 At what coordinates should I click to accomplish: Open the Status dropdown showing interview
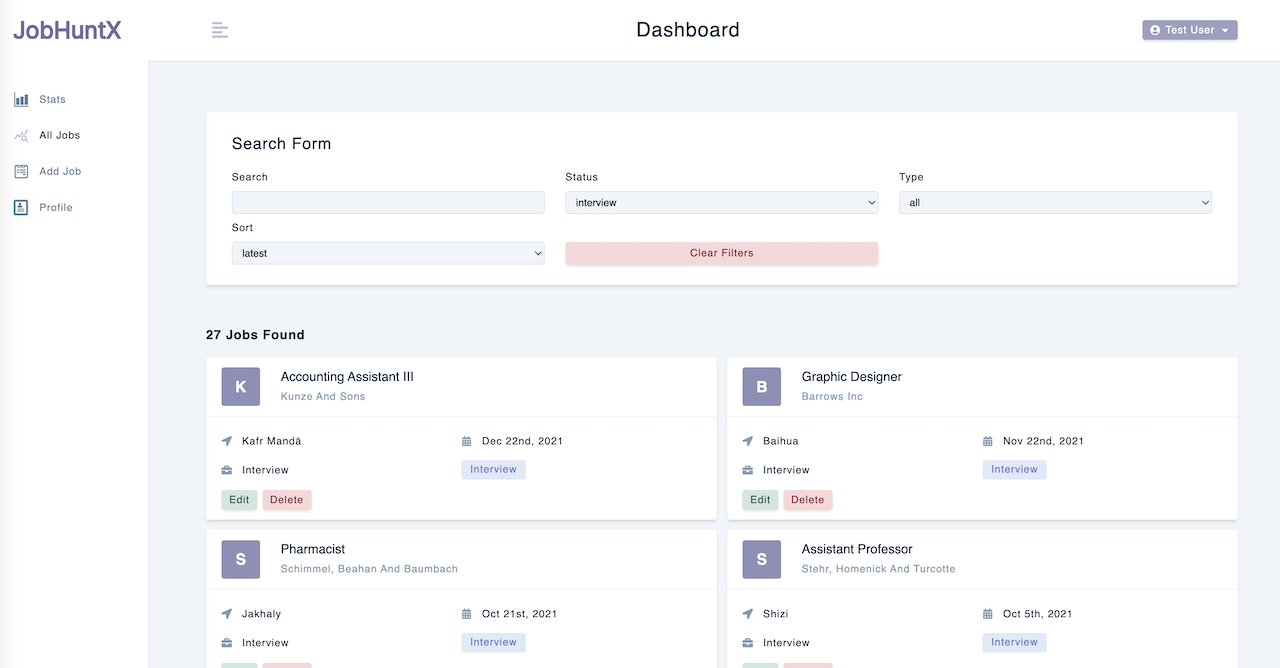click(721, 202)
